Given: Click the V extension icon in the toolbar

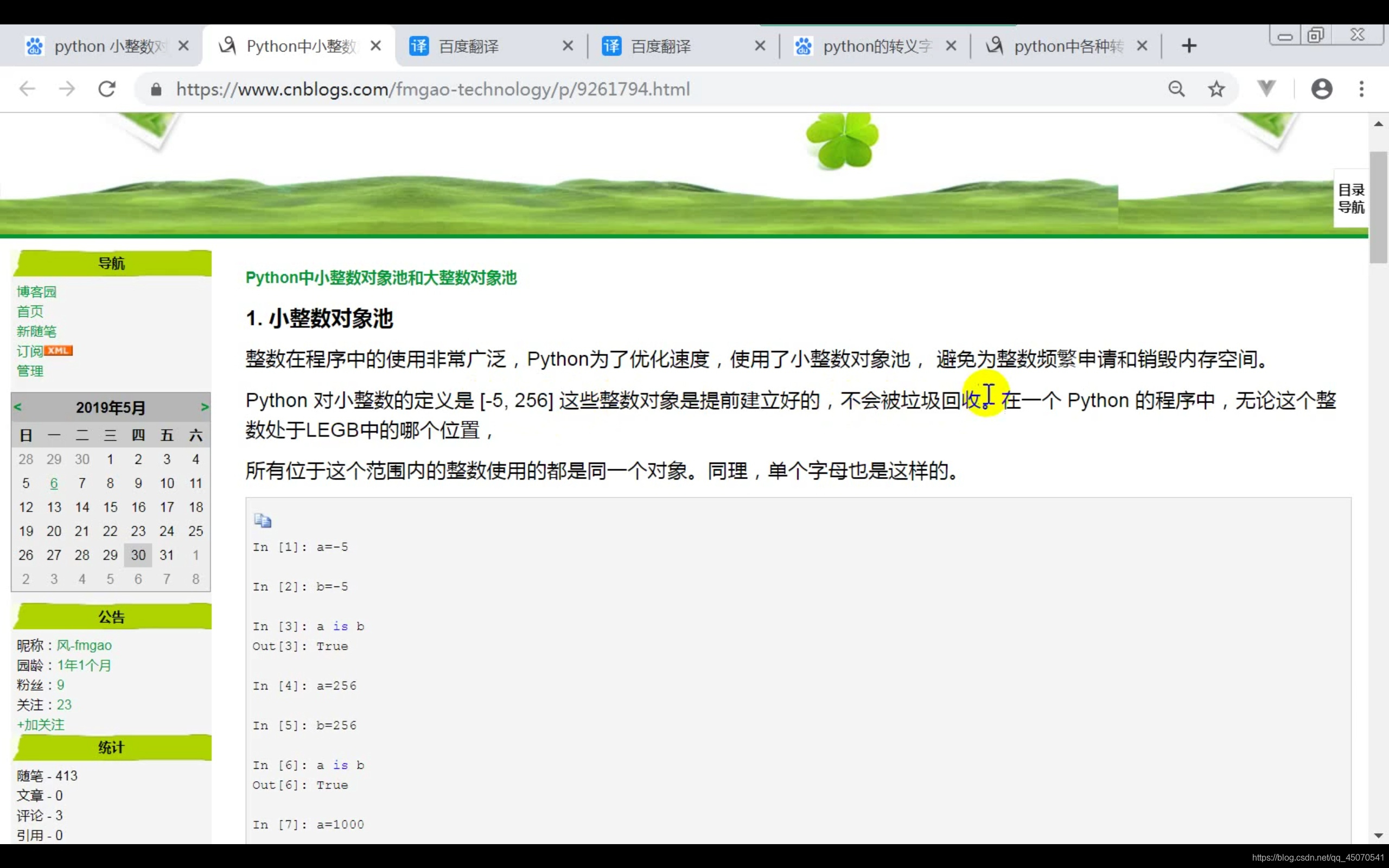Looking at the screenshot, I should click(1266, 88).
